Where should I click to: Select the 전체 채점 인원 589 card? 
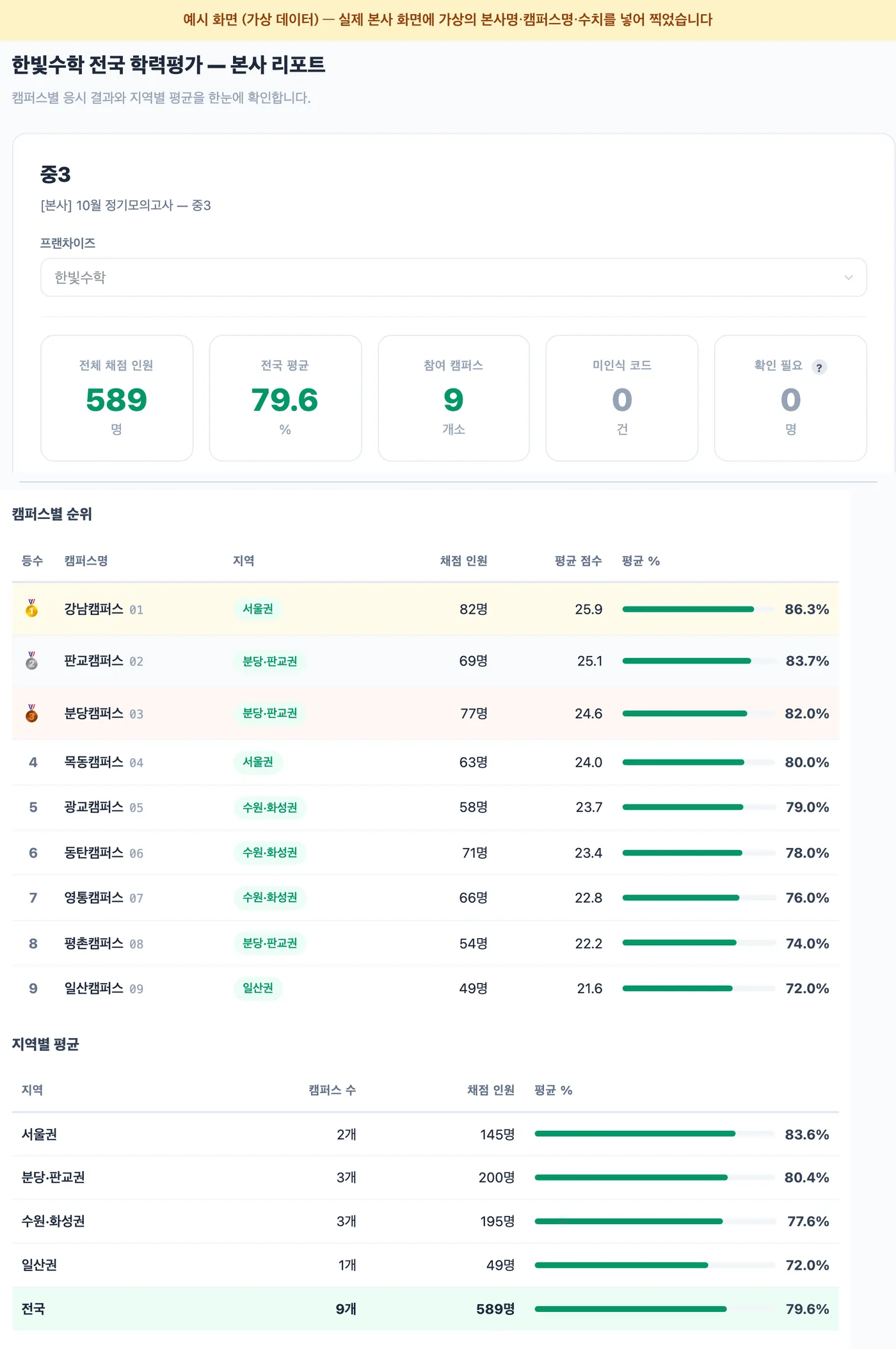pyautogui.click(x=116, y=398)
